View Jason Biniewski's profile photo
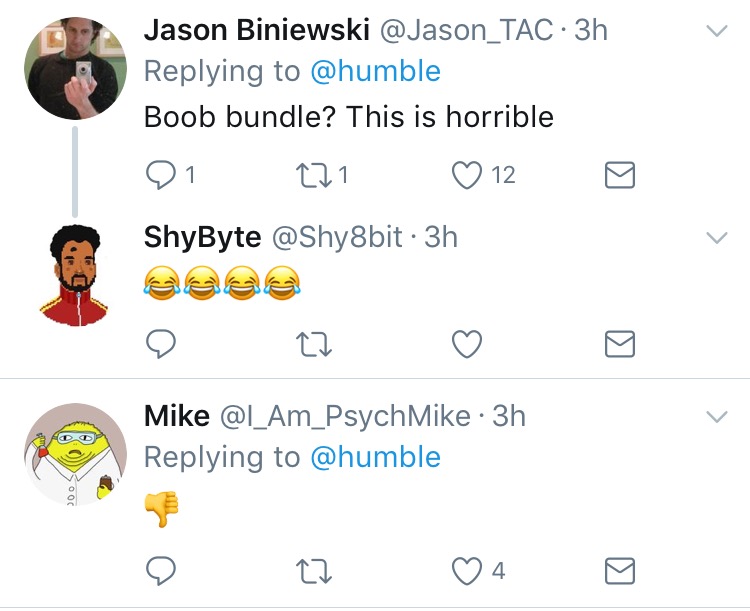 [75, 68]
